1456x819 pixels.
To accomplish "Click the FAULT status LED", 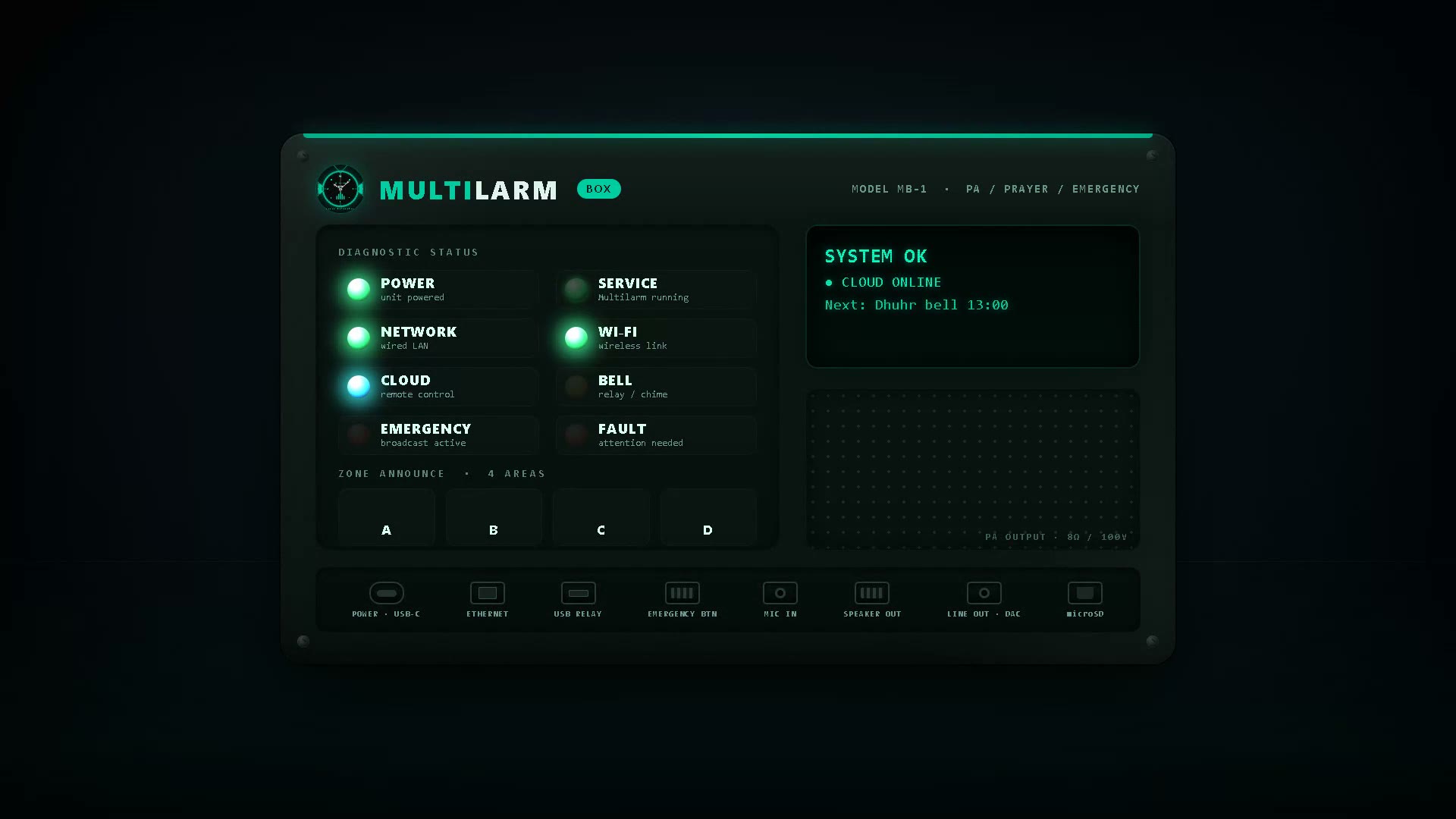I will (x=576, y=435).
